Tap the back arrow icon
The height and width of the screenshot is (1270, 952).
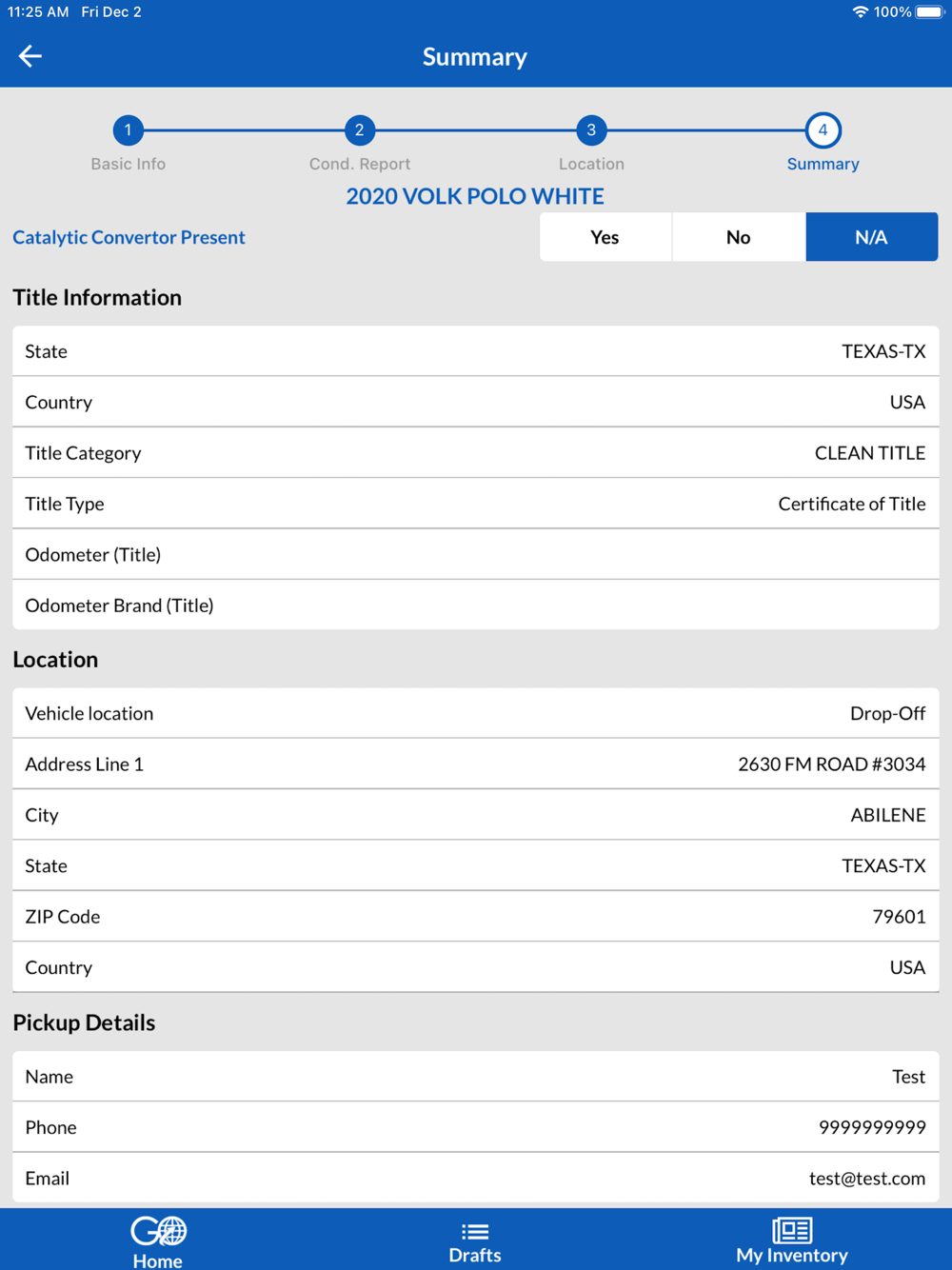[x=30, y=56]
